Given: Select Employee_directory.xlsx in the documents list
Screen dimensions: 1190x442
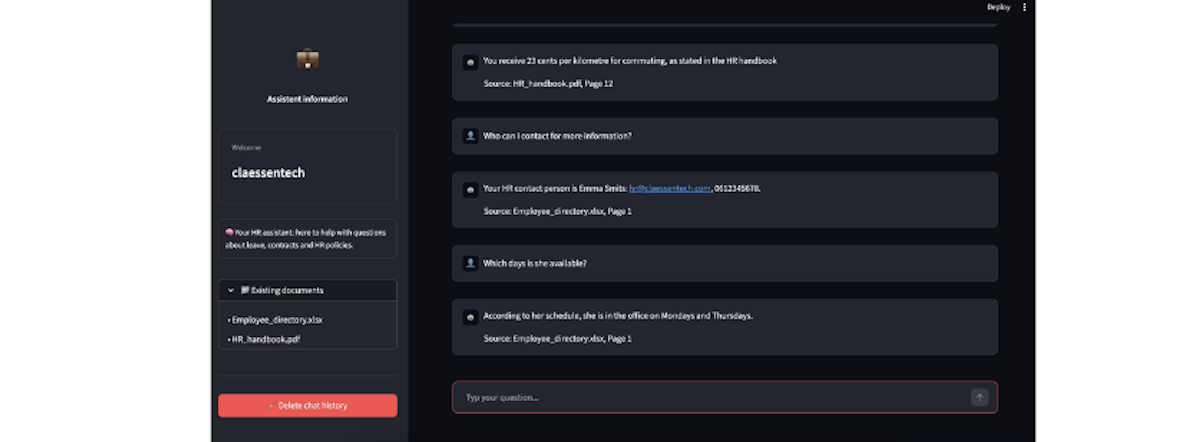Looking at the screenshot, I should point(277,320).
